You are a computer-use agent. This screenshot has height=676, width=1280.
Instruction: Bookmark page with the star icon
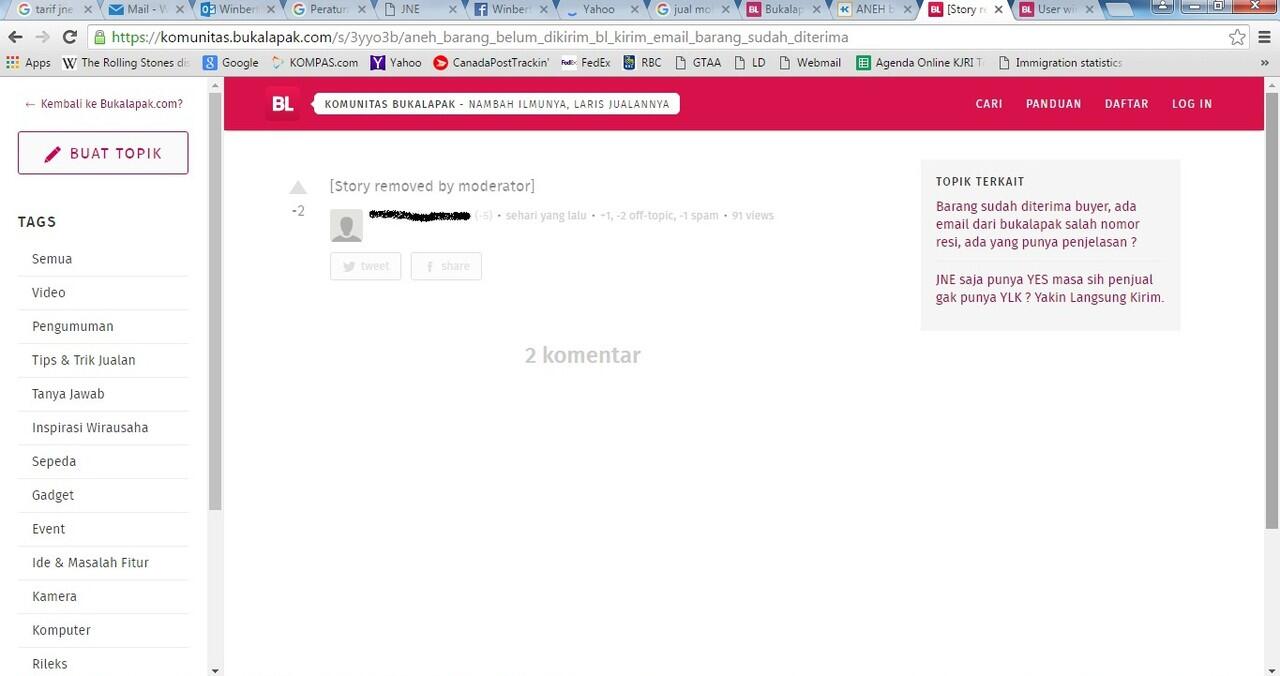1237,37
